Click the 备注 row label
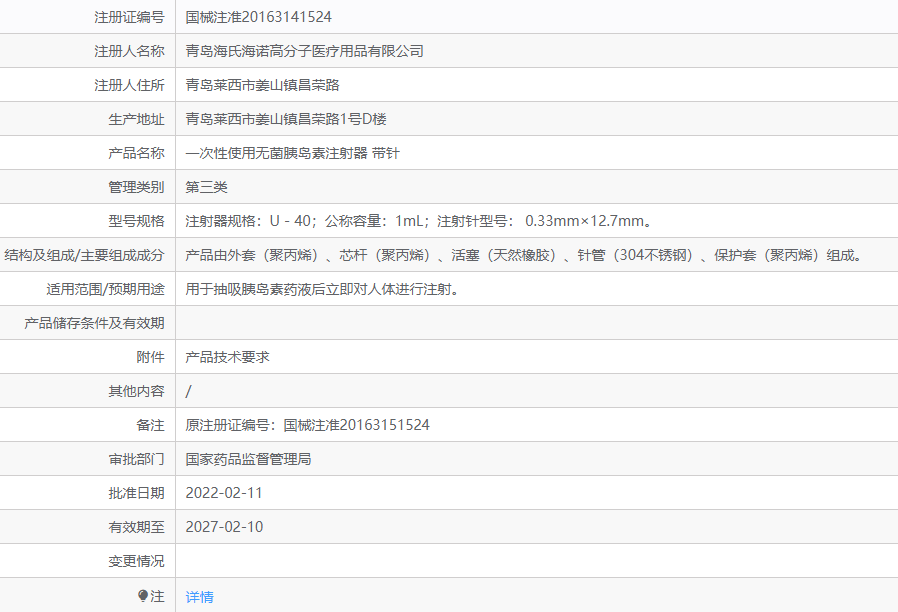The height and width of the screenshot is (612, 898). (151, 425)
